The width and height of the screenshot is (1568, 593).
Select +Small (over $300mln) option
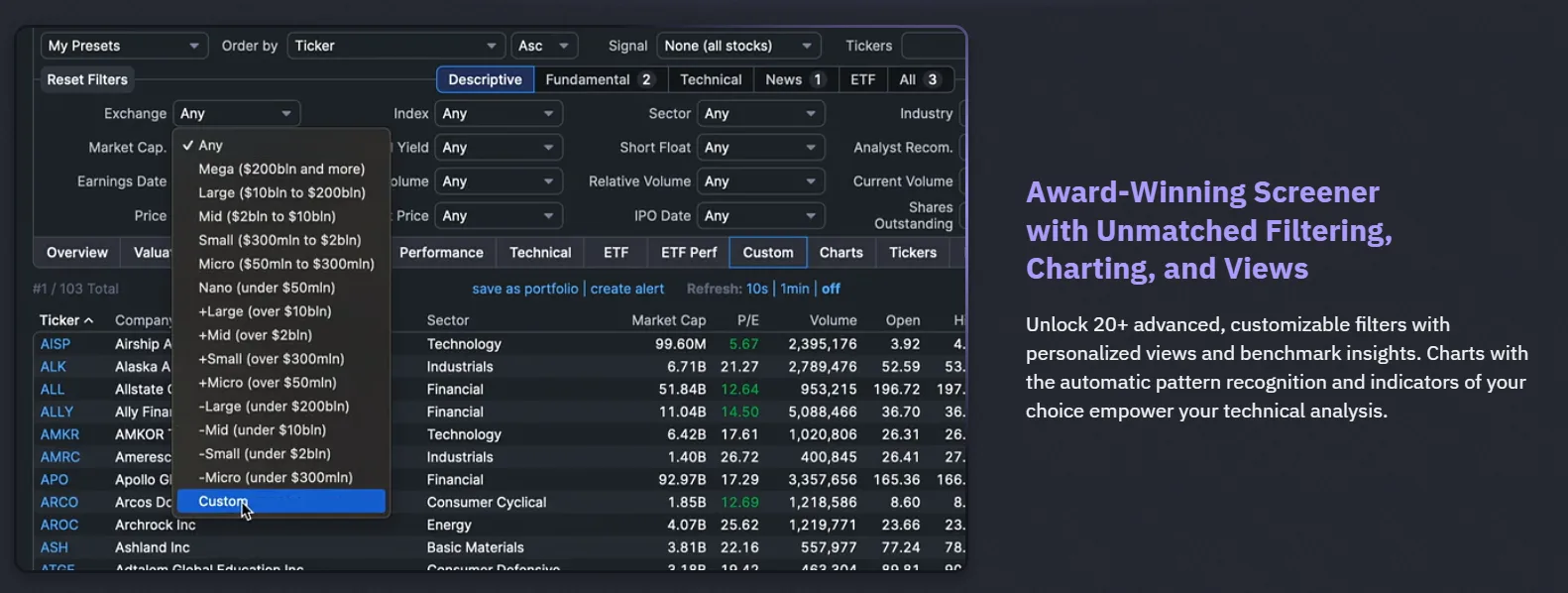[281, 359]
